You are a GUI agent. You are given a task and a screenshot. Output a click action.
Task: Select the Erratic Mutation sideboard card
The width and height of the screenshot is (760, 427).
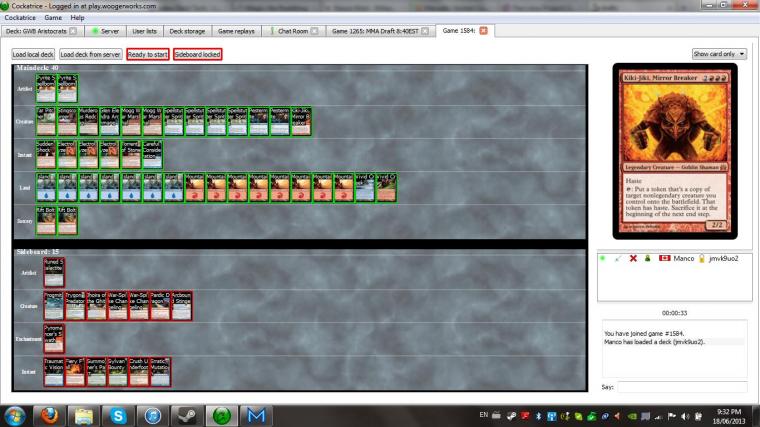(x=160, y=372)
